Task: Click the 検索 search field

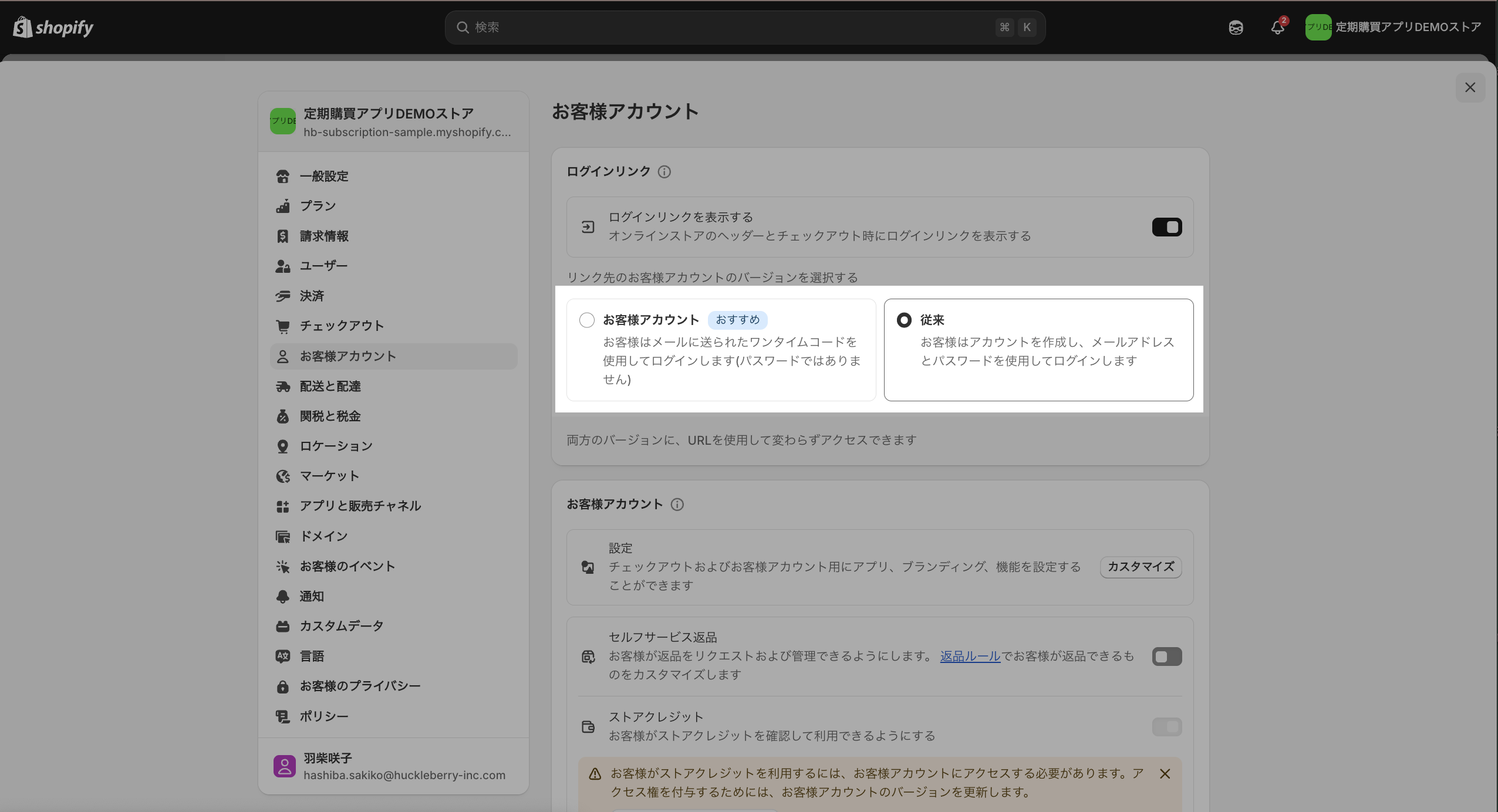Action: [744, 28]
